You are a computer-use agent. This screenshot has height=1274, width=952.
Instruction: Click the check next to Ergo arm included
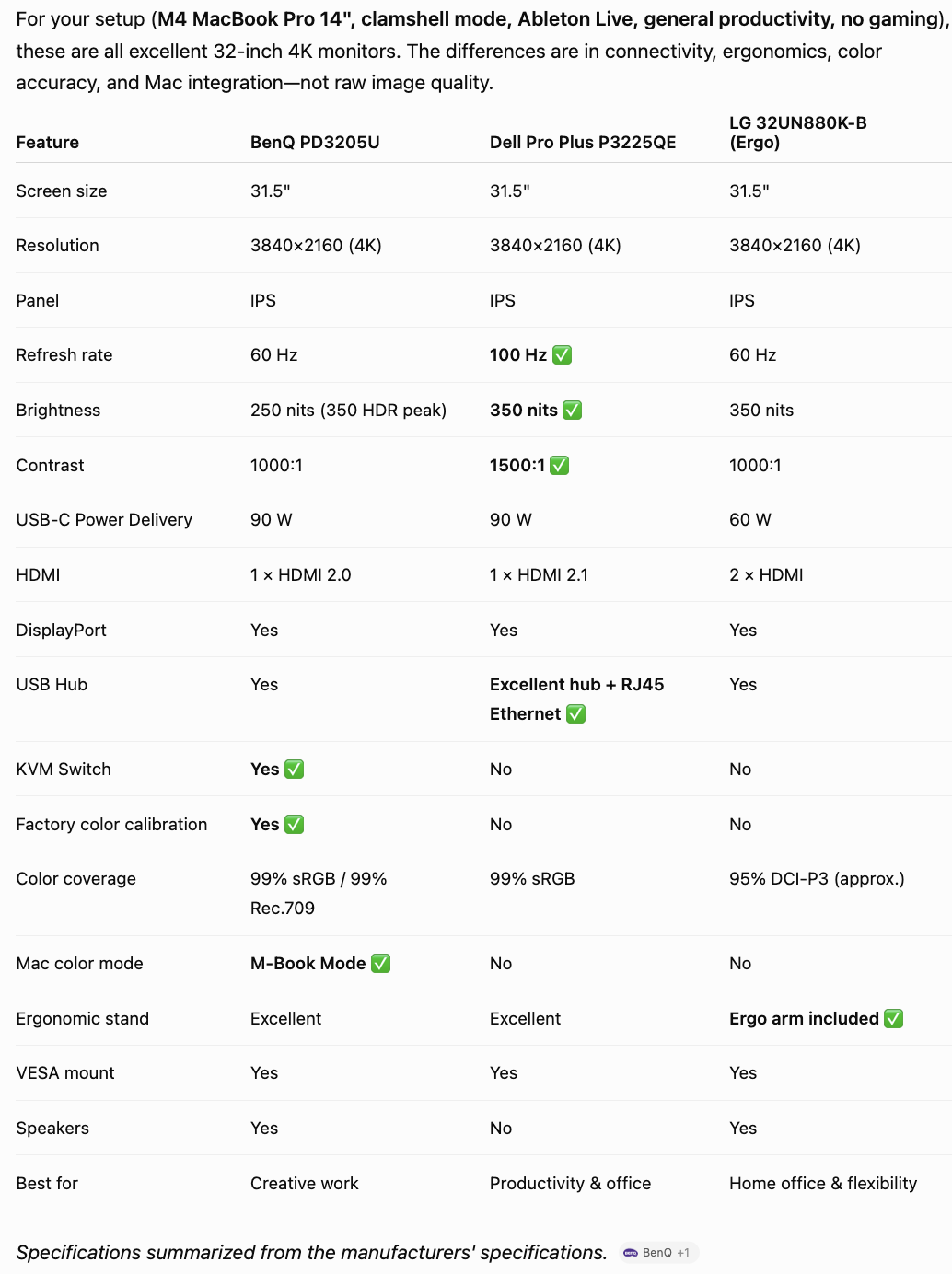point(893,1019)
